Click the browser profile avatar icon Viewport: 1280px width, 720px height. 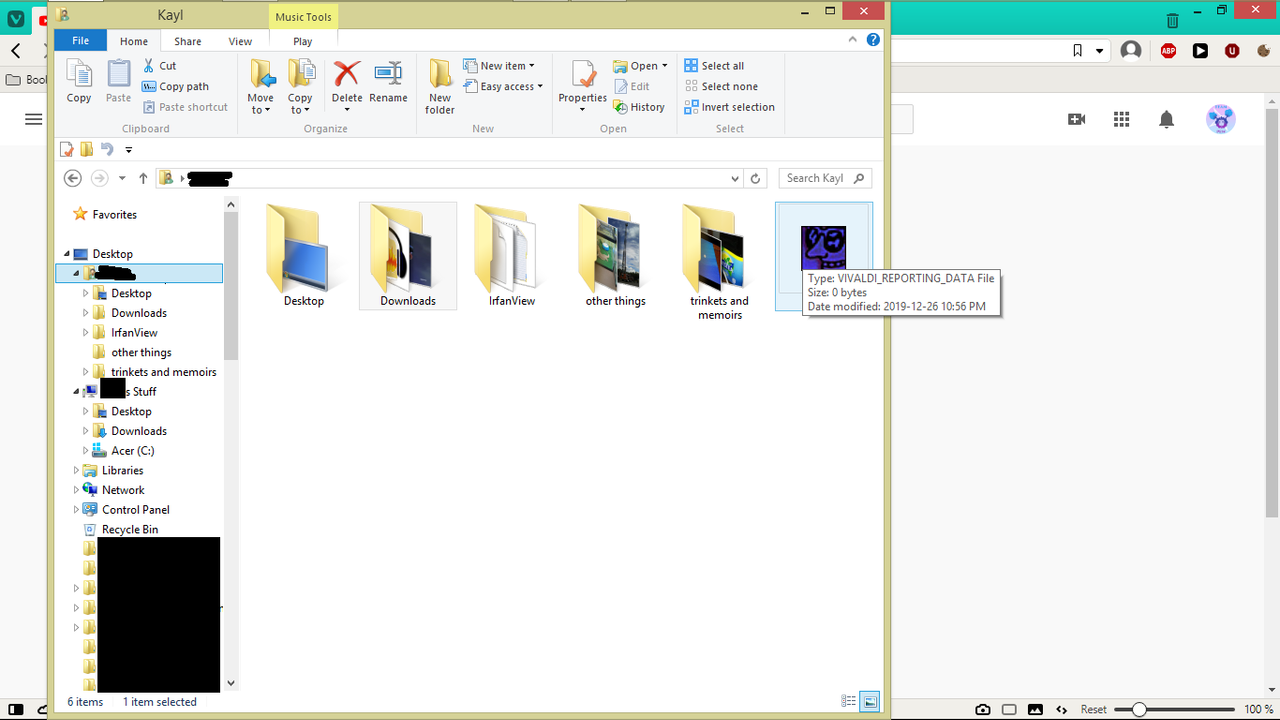(1131, 50)
